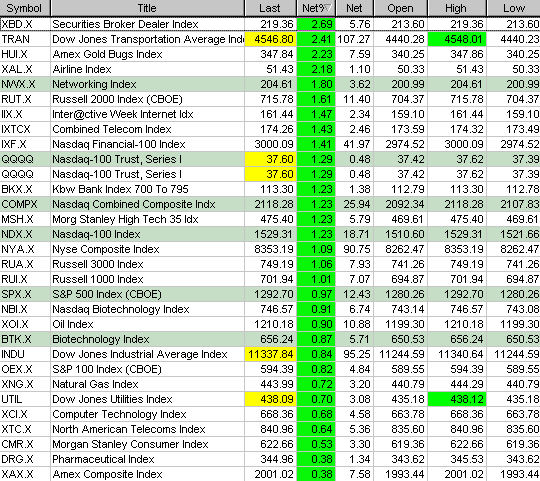The width and height of the screenshot is (540, 481).
Task: Select Russell 3000 Index title
Action: tap(98, 264)
